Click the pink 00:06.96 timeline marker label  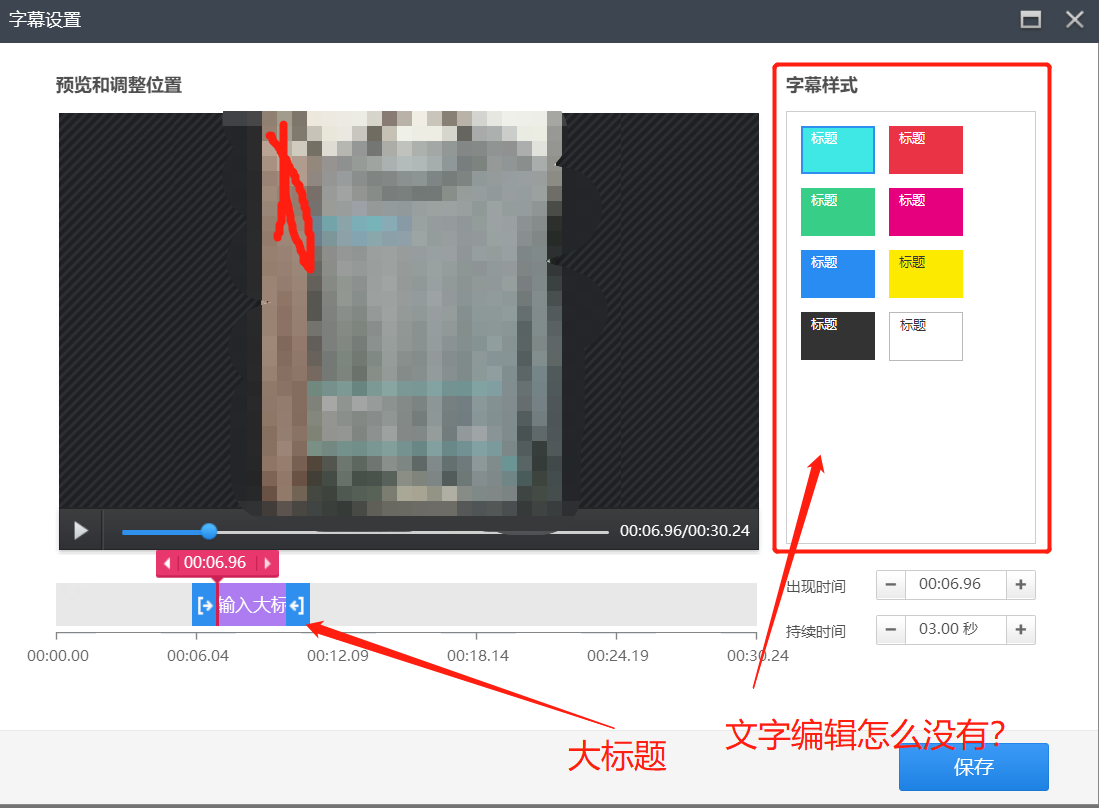click(217, 563)
